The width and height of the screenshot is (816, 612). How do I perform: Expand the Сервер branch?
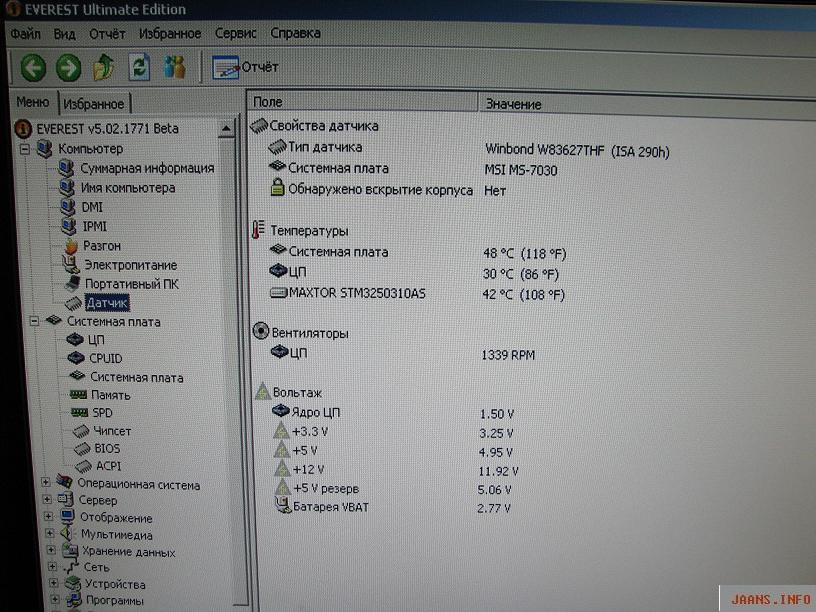click(x=47, y=500)
